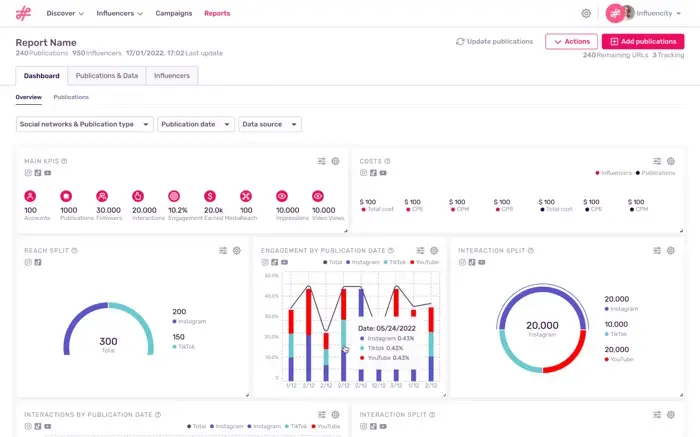Open filter sliders in Costs card
The width and height of the screenshot is (700, 437).
pyautogui.click(x=657, y=161)
